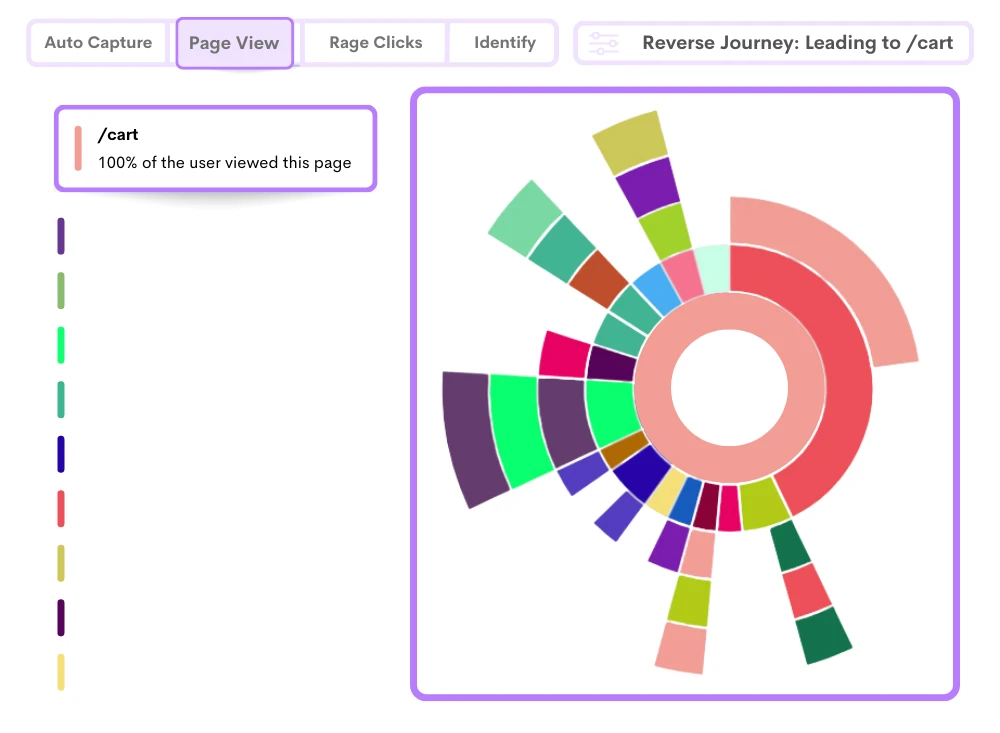Click the topmost purple legend swatch in the sidebar
This screenshot has height=733, width=1000.
pos(61,236)
